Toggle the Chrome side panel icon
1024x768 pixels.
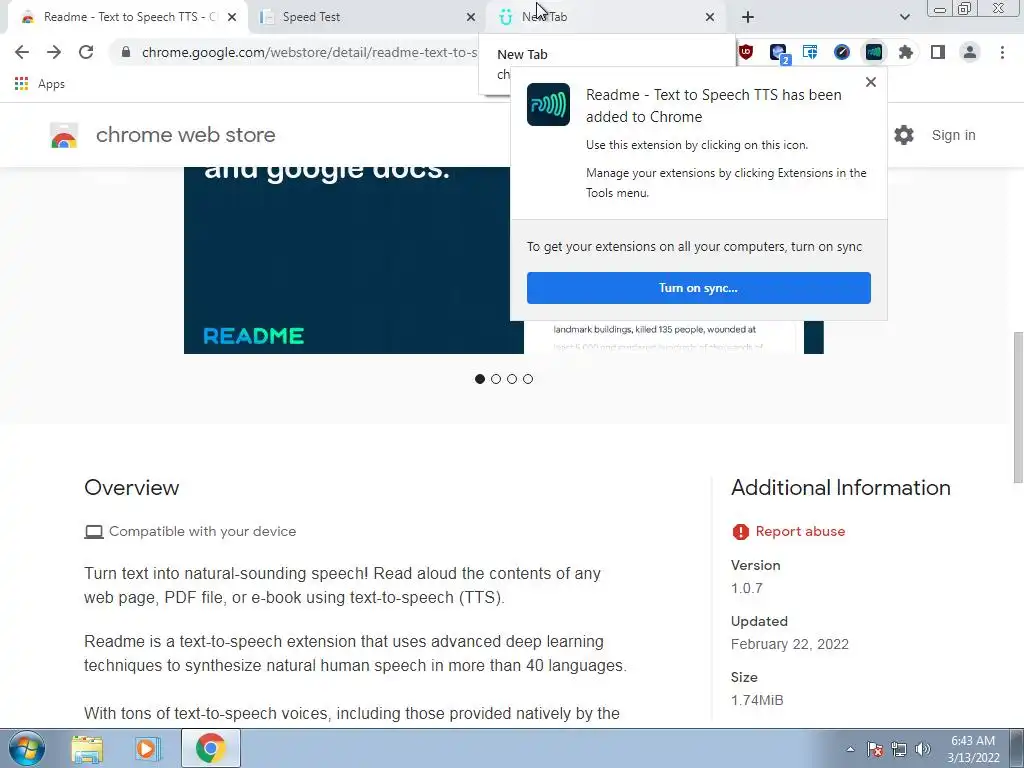click(938, 52)
